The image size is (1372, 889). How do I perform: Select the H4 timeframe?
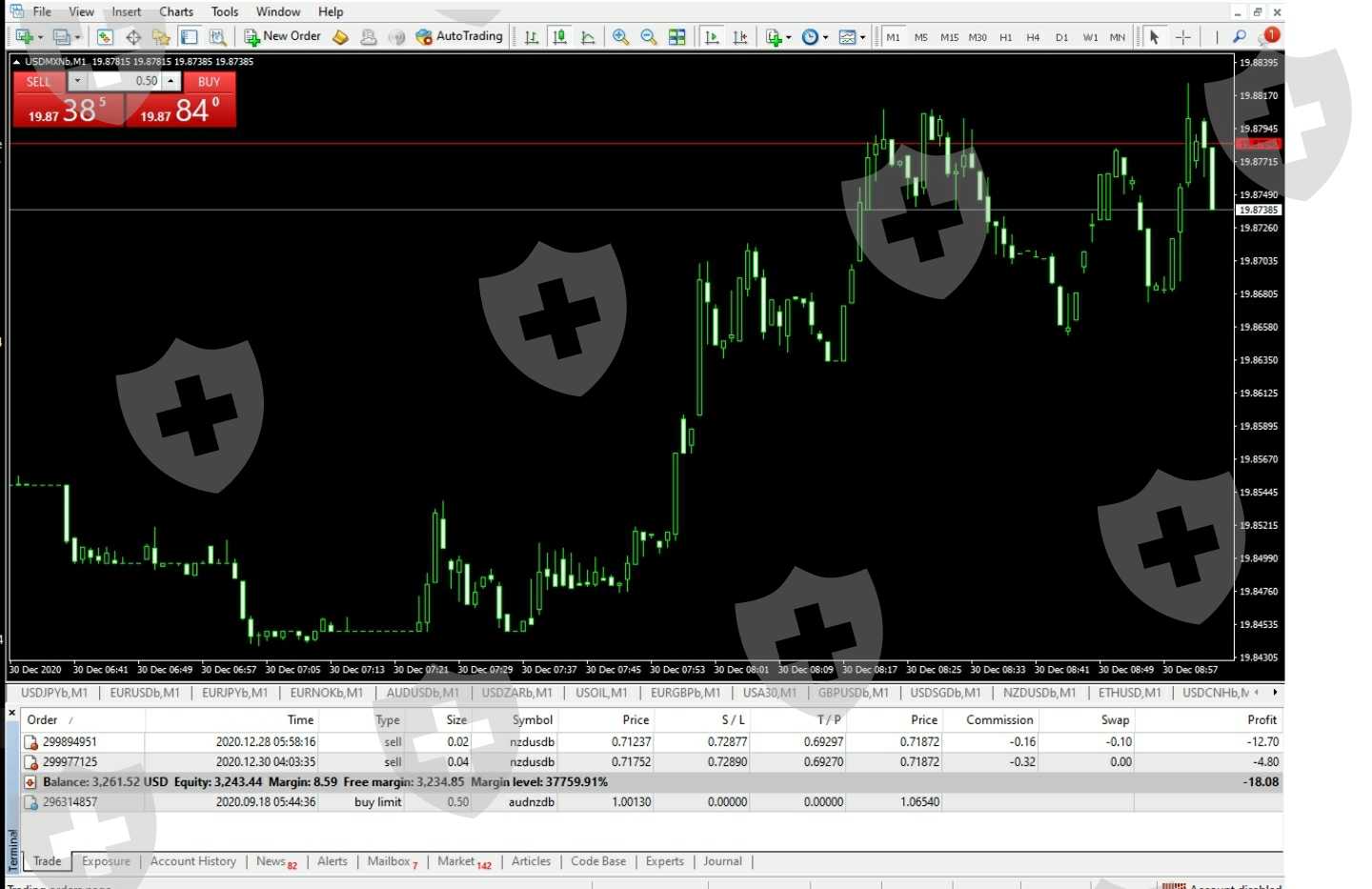[1033, 37]
